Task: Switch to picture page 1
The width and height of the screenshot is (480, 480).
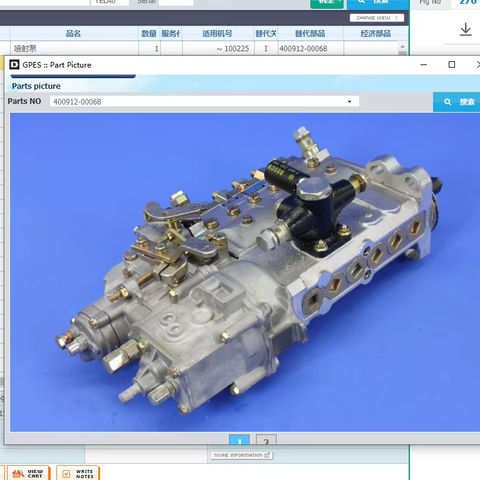Action: click(239, 440)
